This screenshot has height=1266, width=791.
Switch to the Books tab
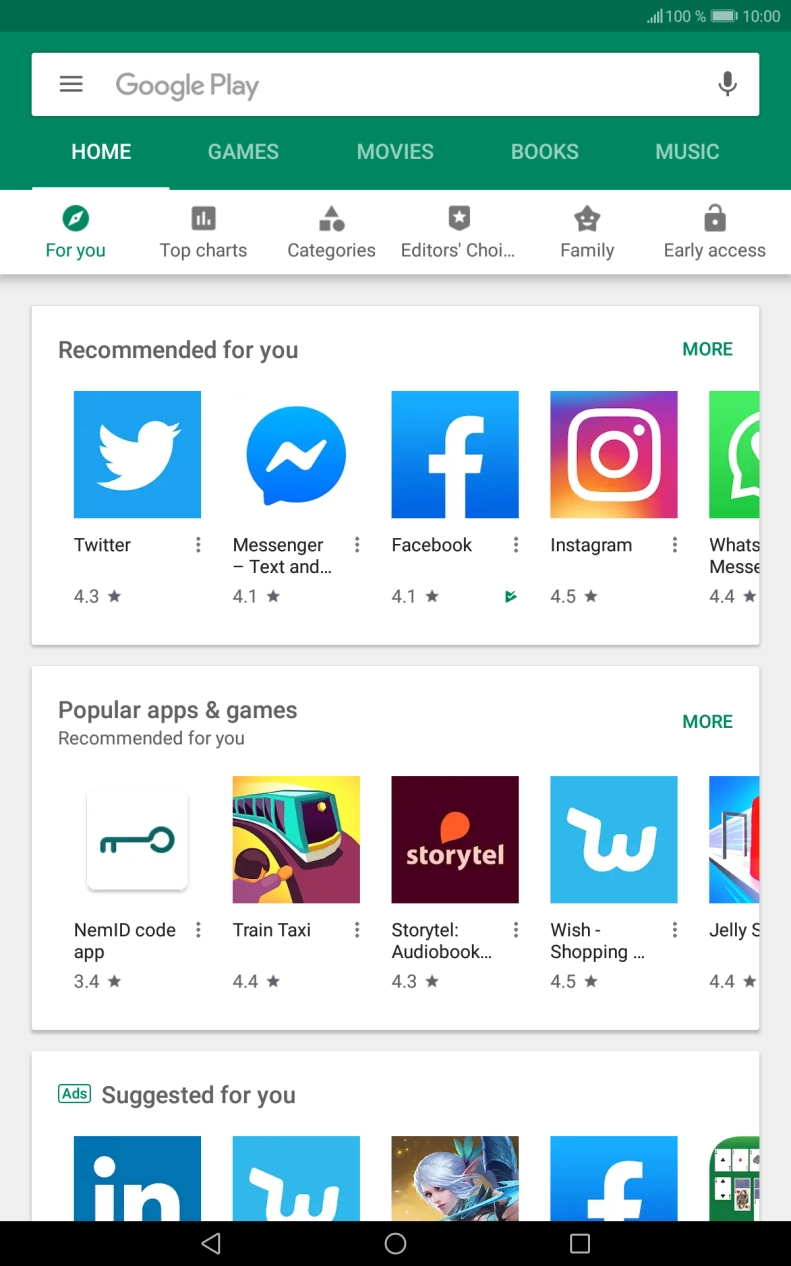[x=544, y=152]
